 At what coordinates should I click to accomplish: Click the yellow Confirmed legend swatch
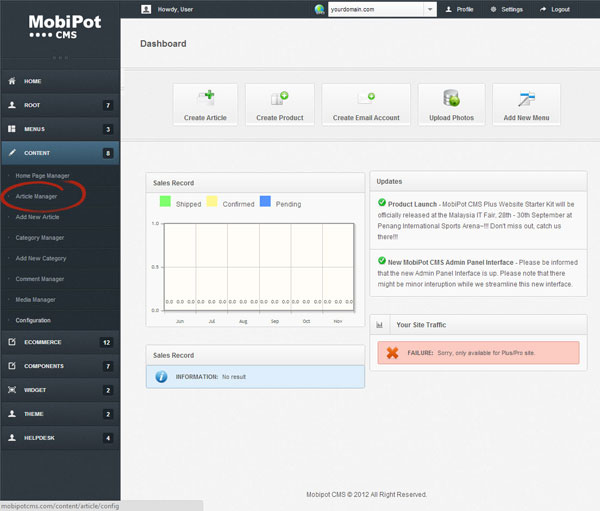click(212, 201)
